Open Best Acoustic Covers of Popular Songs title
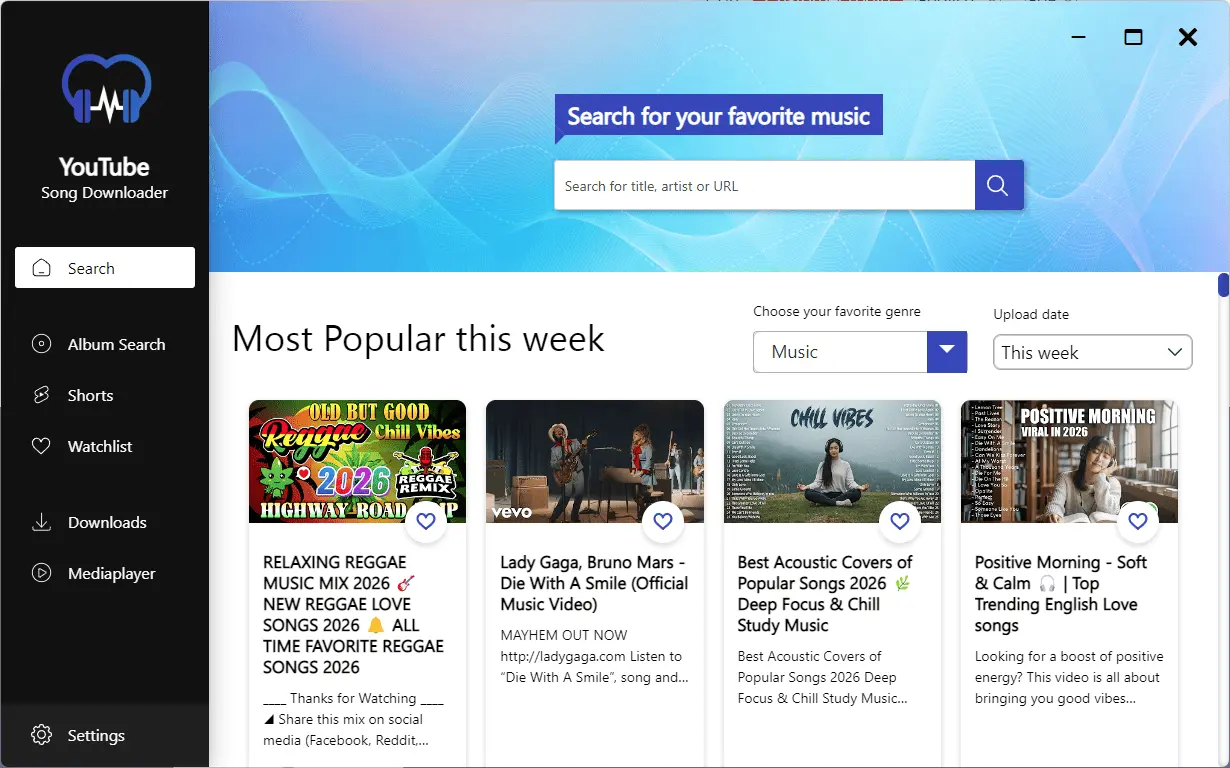Viewport: 1230px width, 768px height. click(x=827, y=594)
